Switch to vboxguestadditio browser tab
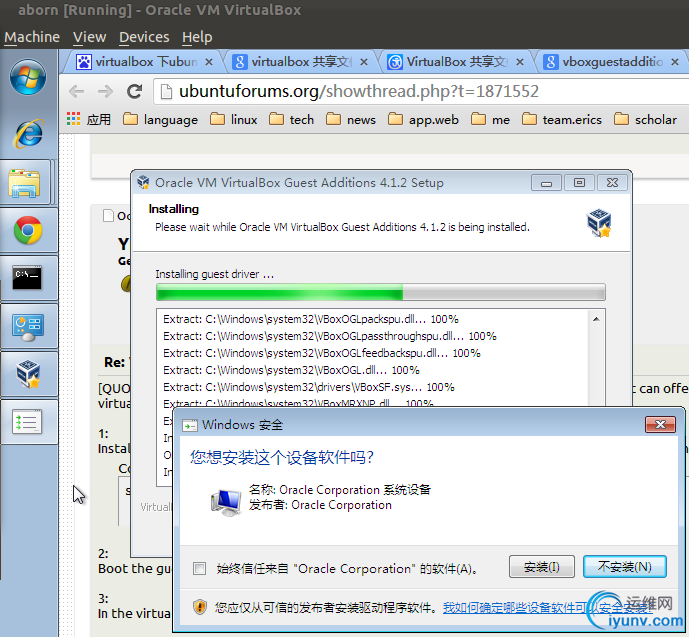The width and height of the screenshot is (689, 637). [611, 62]
